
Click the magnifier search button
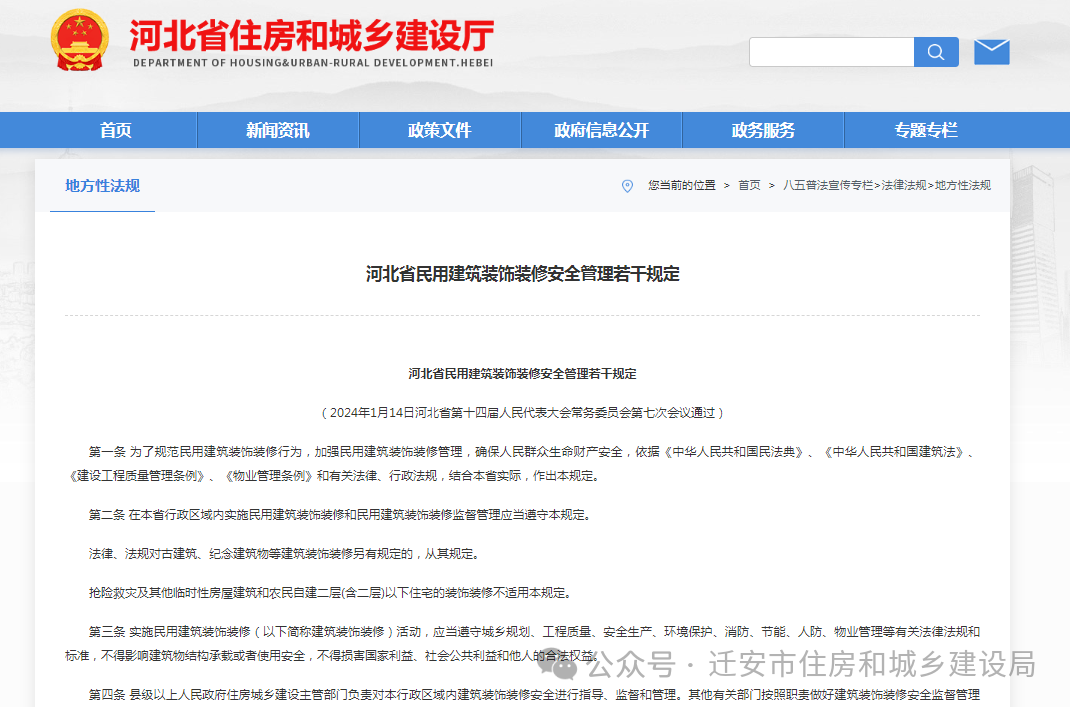point(936,52)
